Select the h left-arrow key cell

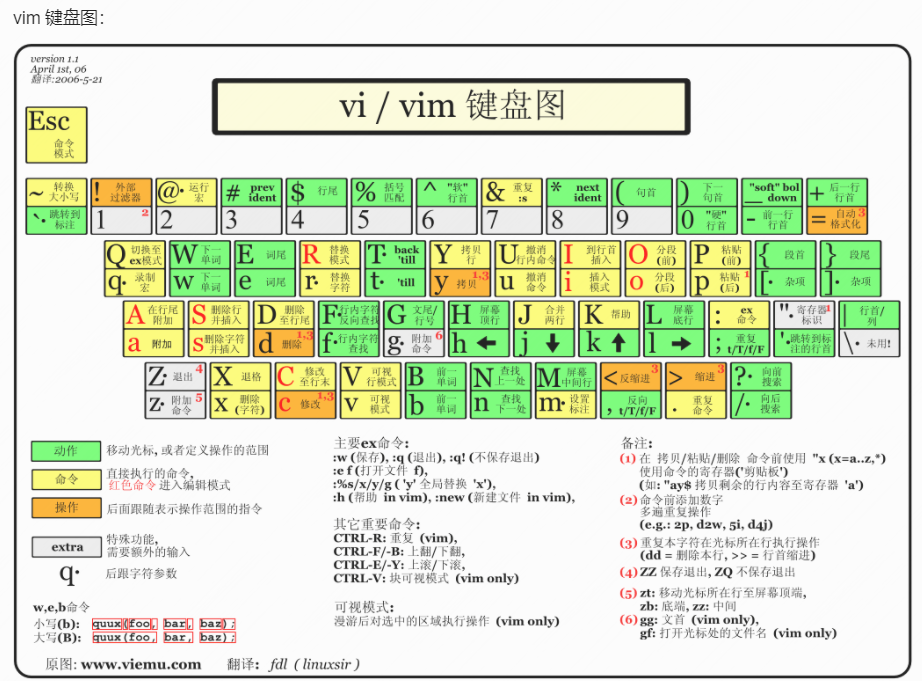479,343
